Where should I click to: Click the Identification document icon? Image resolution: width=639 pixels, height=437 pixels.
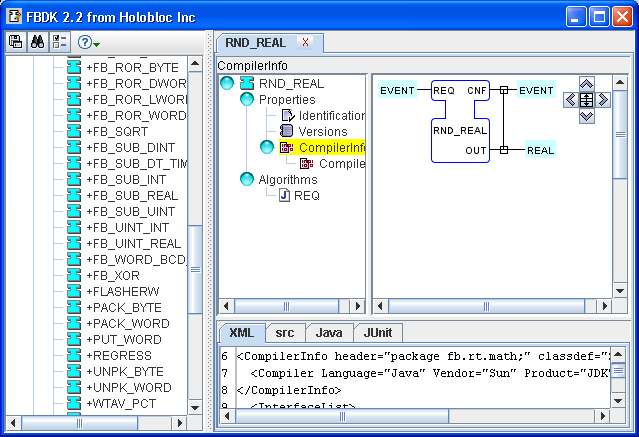pyautogui.click(x=288, y=115)
